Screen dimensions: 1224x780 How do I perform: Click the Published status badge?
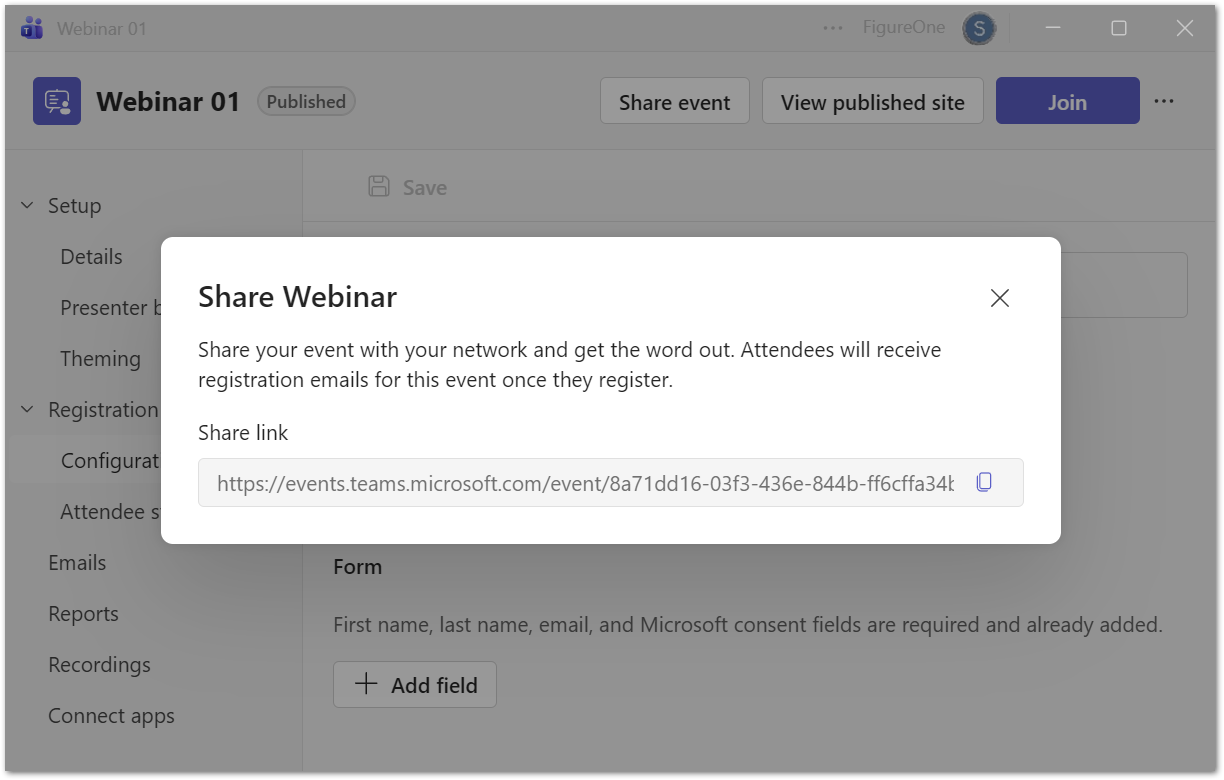click(306, 101)
